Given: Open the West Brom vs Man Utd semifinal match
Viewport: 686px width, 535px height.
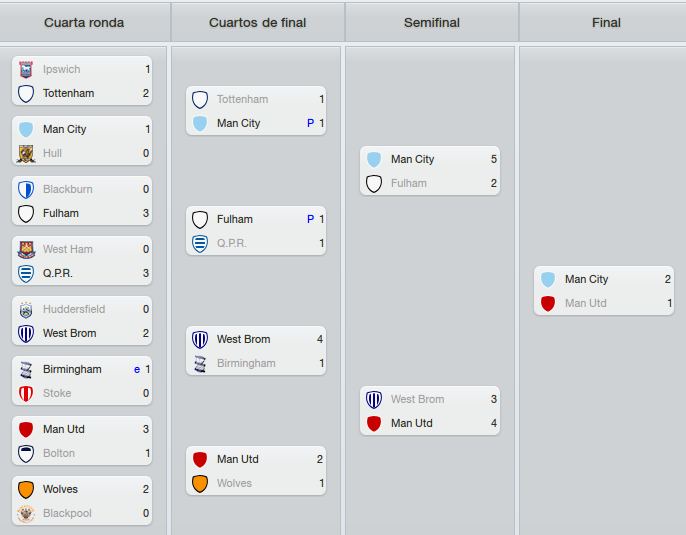Looking at the screenshot, I should tap(430, 411).
